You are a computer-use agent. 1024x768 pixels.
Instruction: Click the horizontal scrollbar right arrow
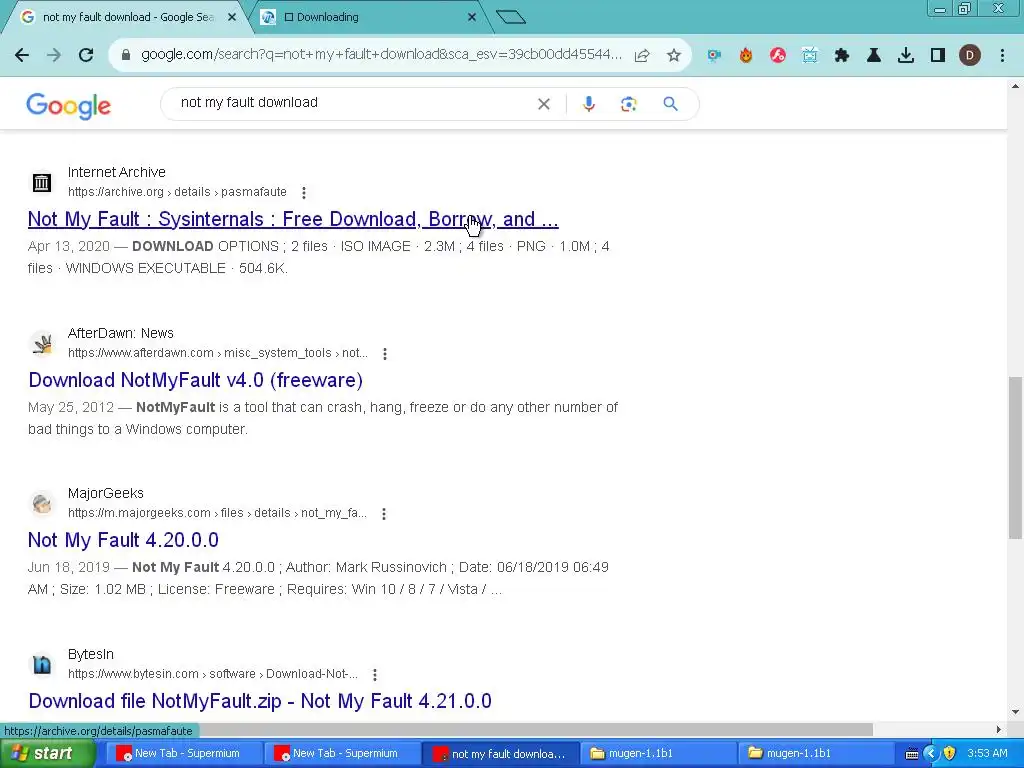[x=999, y=729]
